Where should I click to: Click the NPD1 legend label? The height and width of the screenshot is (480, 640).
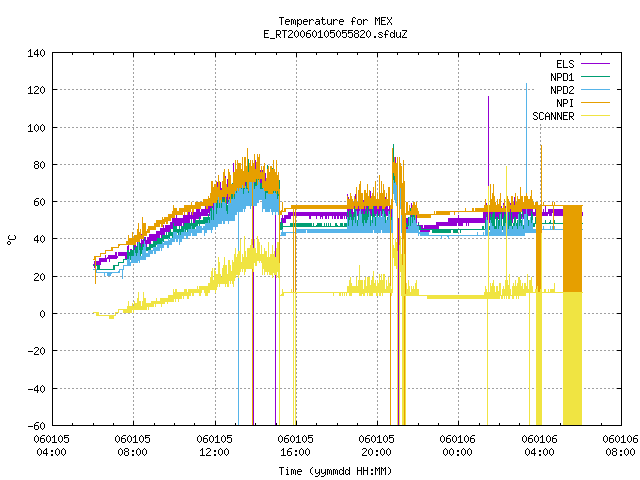click(562, 77)
